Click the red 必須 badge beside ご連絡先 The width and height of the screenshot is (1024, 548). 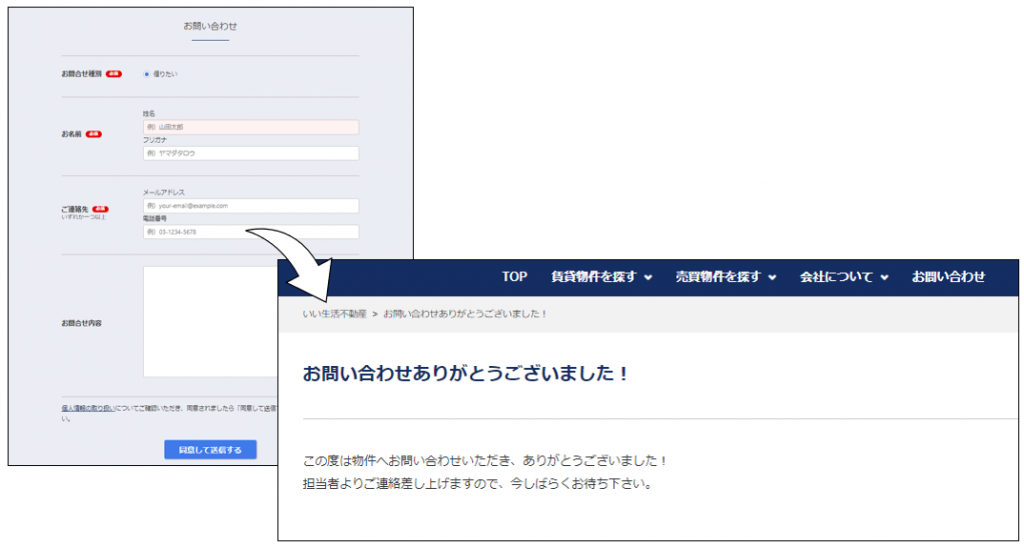click(x=100, y=209)
